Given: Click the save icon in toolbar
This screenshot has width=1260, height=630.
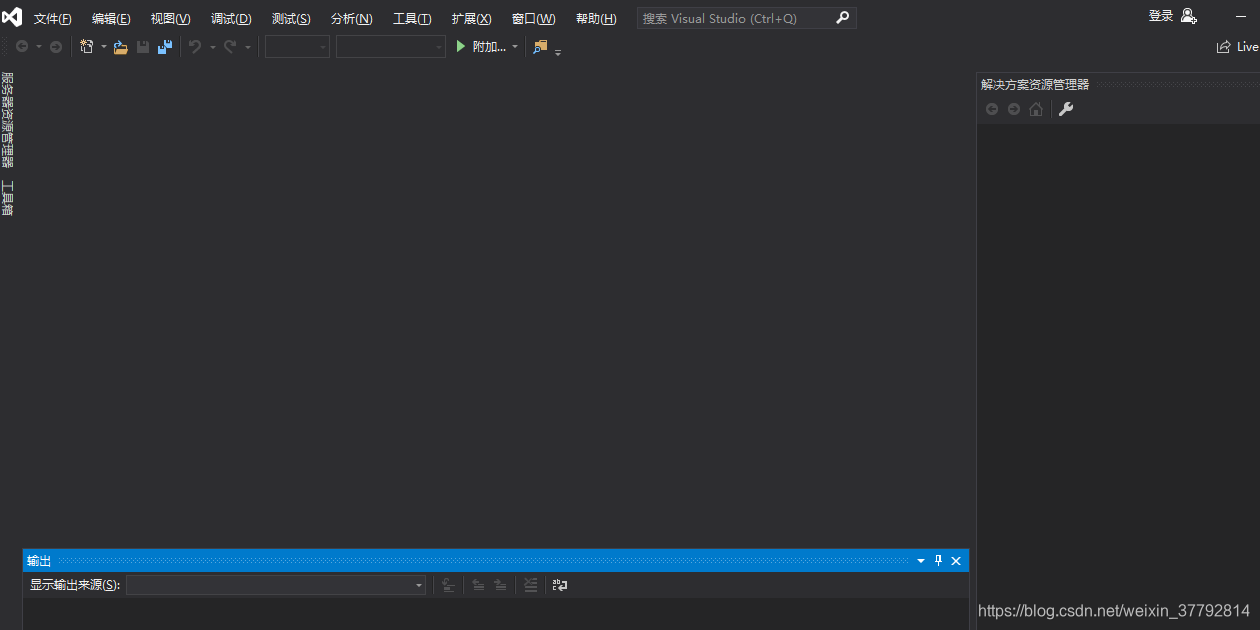Looking at the screenshot, I should [x=143, y=47].
